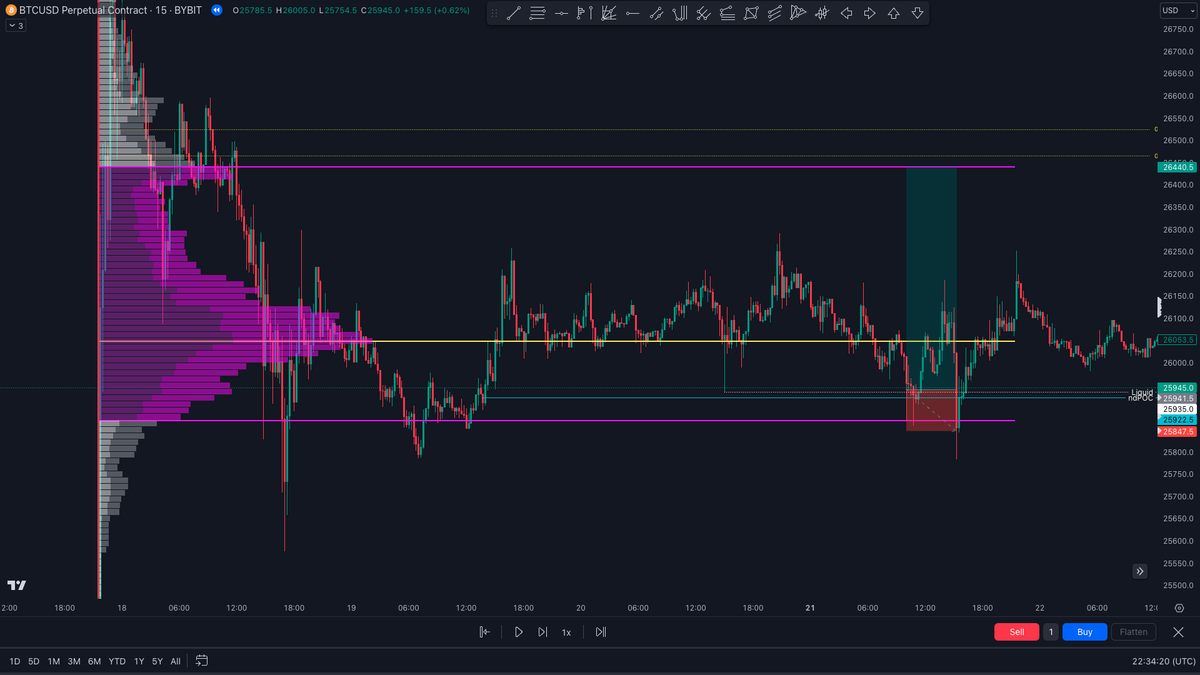Select the flag and pin marker tool
The height and width of the screenshot is (675, 1200).
pos(585,14)
